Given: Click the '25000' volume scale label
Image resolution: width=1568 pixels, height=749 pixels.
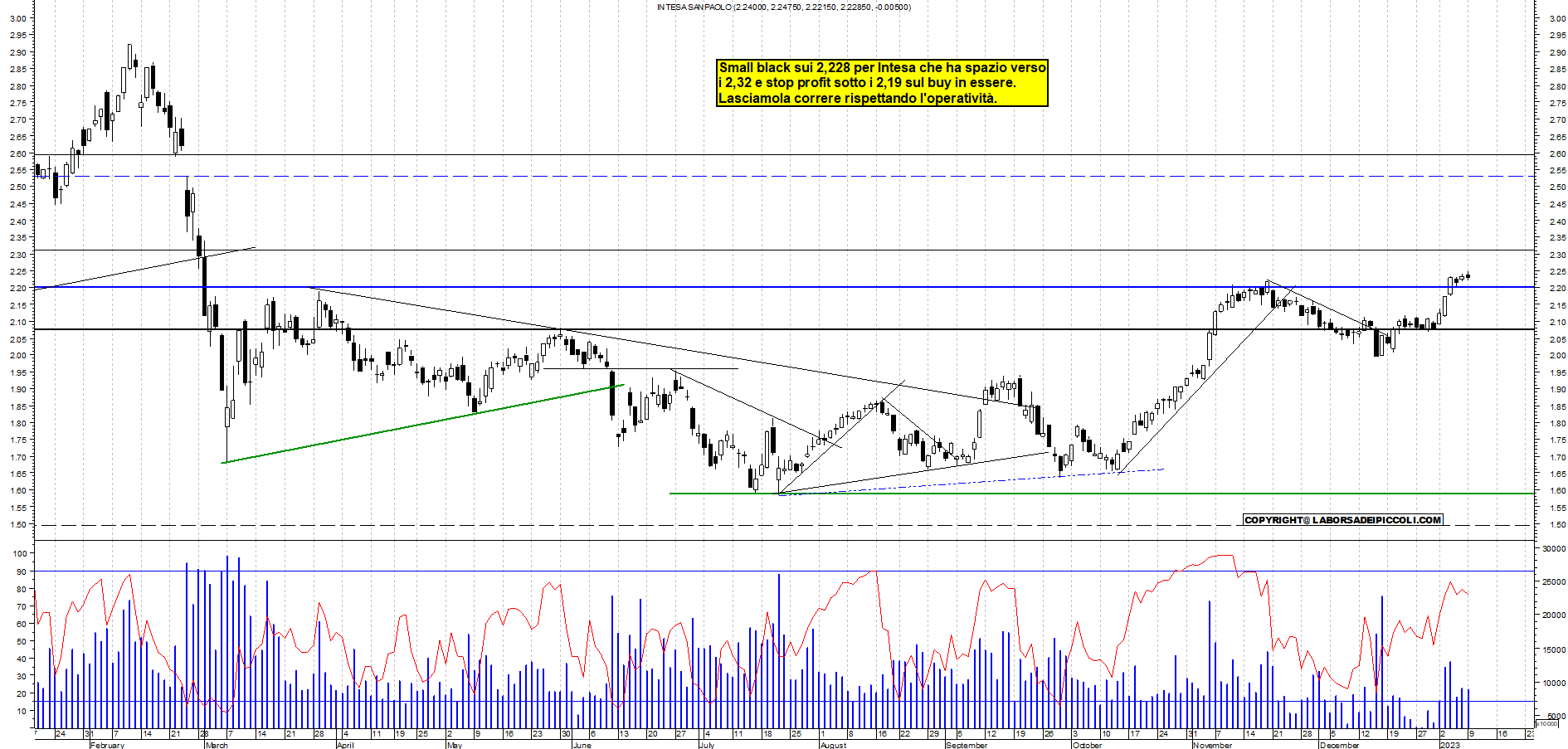Looking at the screenshot, I should [1554, 582].
